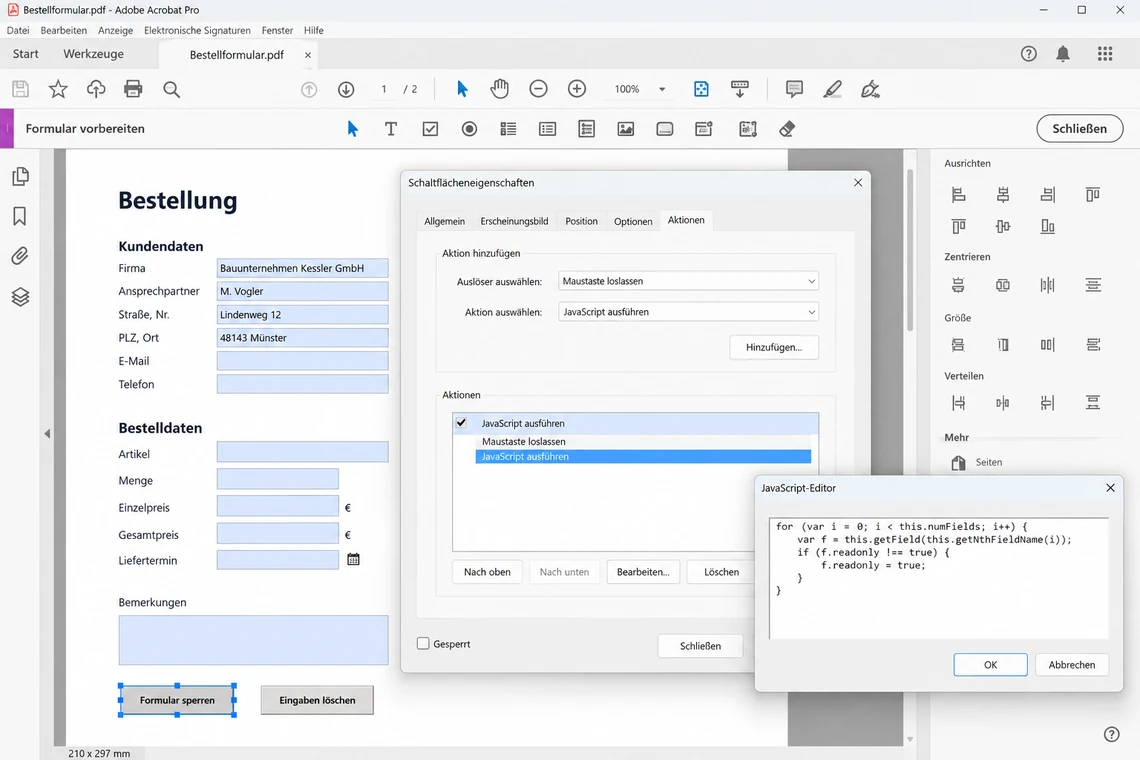Select the radio button field tool
1140x760 pixels.
point(469,129)
